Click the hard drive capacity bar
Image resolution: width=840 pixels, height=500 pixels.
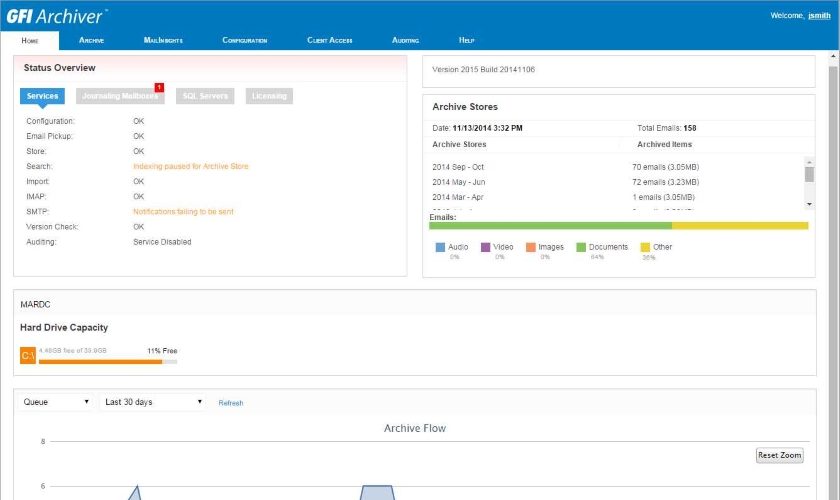[108, 362]
